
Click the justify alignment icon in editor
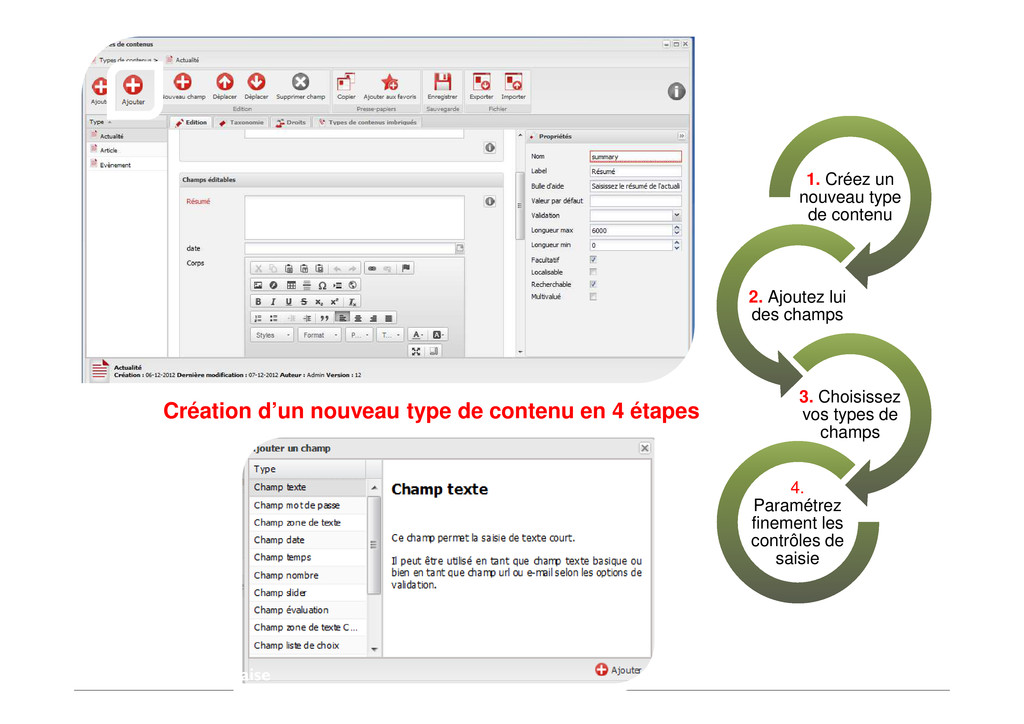click(389, 318)
